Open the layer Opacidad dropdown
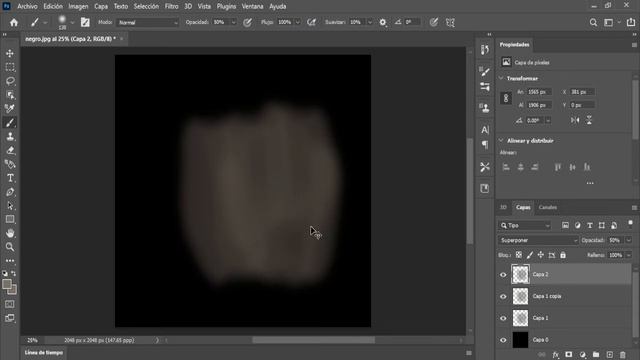 [629, 240]
